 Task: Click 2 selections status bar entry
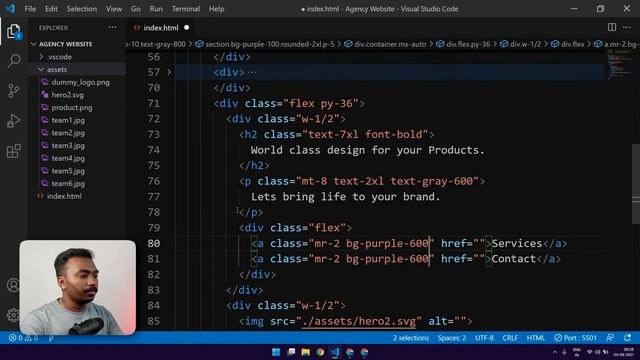click(411, 338)
